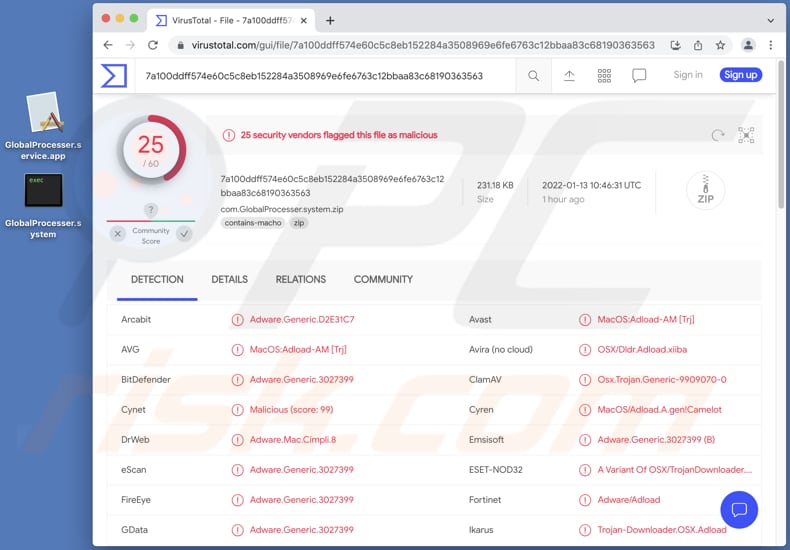The width and height of the screenshot is (790, 550).
Task: Expand the Chrome tab search chevron
Action: (x=770, y=20)
